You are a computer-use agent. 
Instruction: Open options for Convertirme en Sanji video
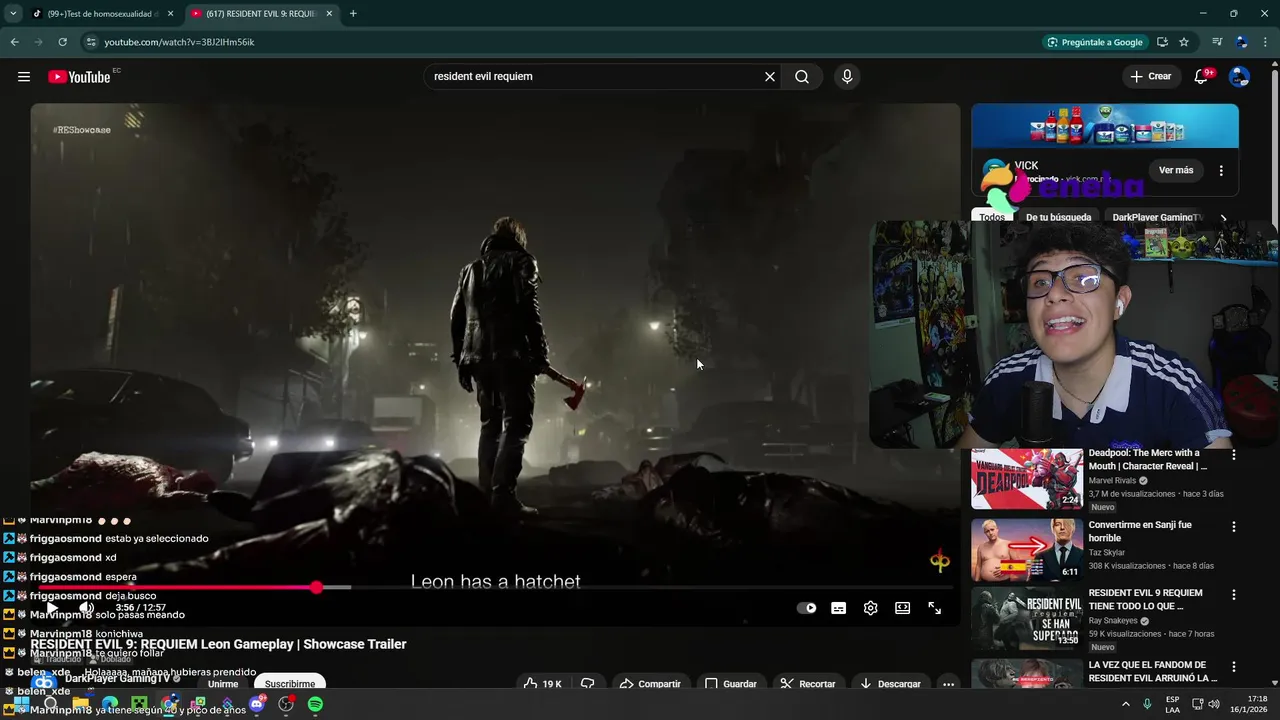point(1233,527)
